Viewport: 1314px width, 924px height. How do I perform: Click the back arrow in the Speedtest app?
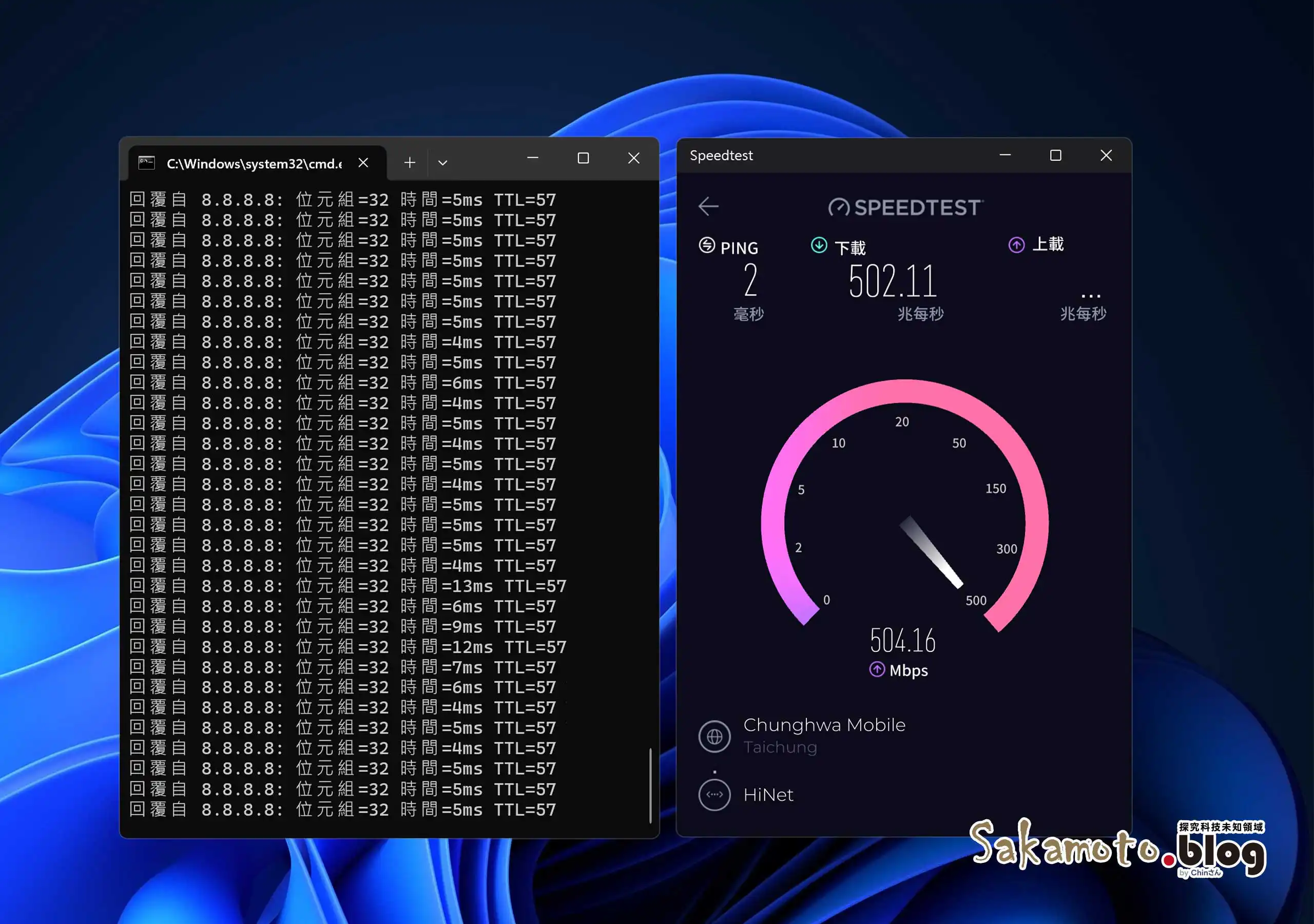click(708, 206)
